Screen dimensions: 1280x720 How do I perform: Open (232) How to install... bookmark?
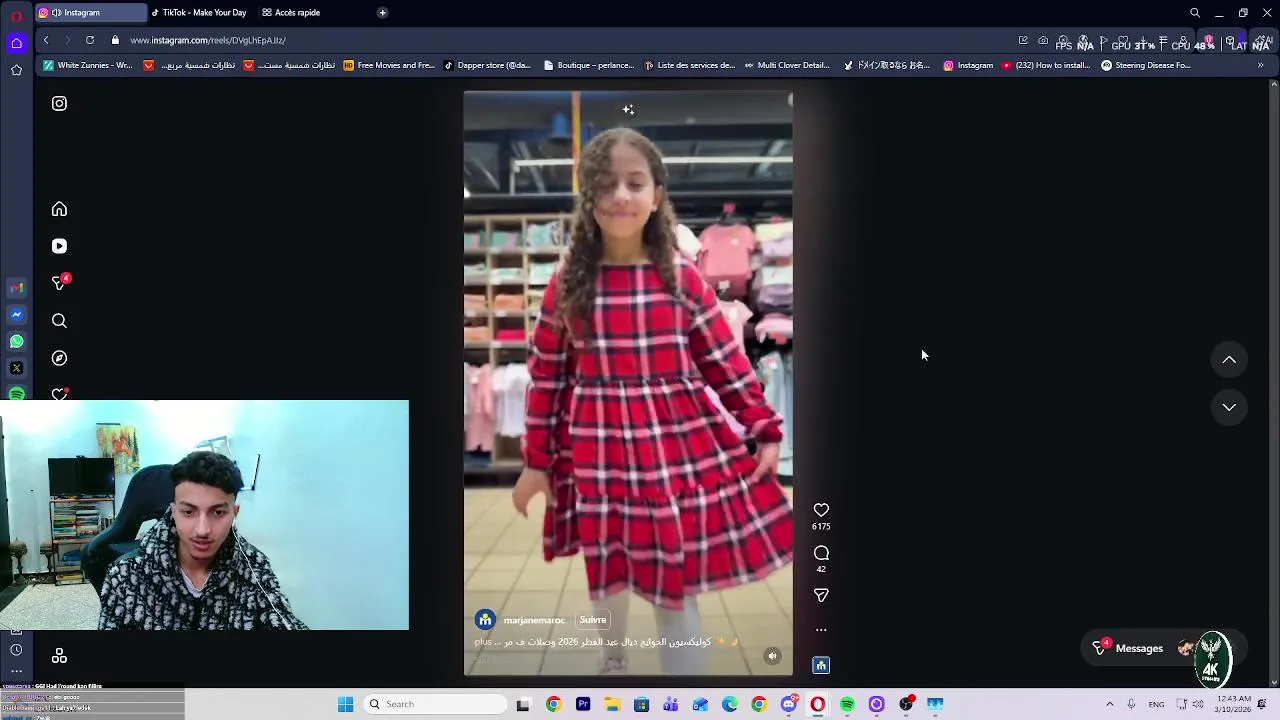(x=1046, y=65)
